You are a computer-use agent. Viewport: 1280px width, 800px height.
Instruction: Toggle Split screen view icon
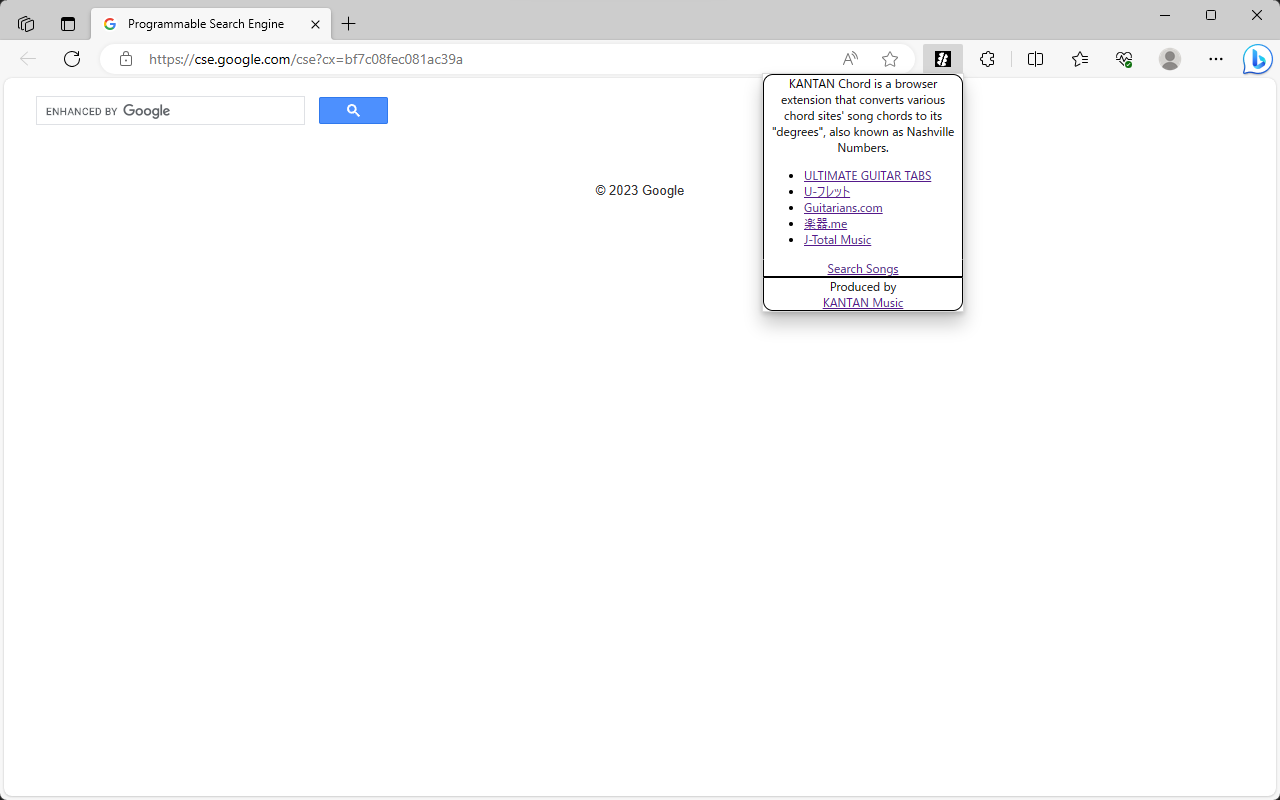[1035, 59]
